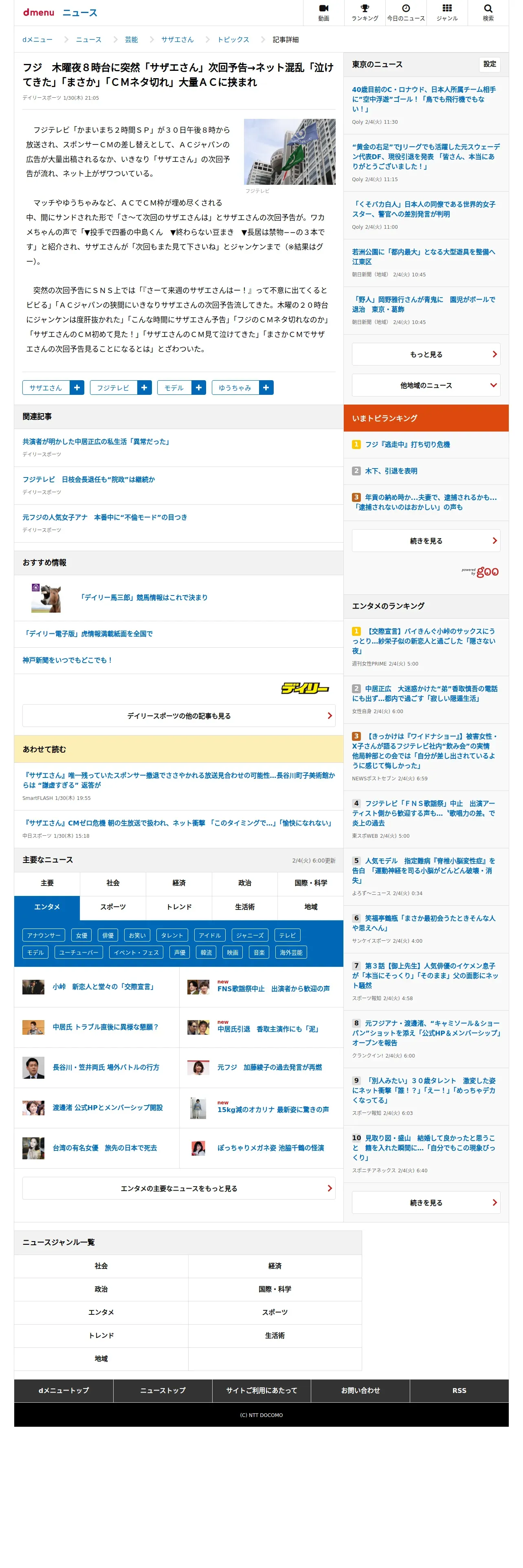This screenshot has height=1568, width=523.
Task: Select the スポーツ news tab
Action: click(x=113, y=907)
